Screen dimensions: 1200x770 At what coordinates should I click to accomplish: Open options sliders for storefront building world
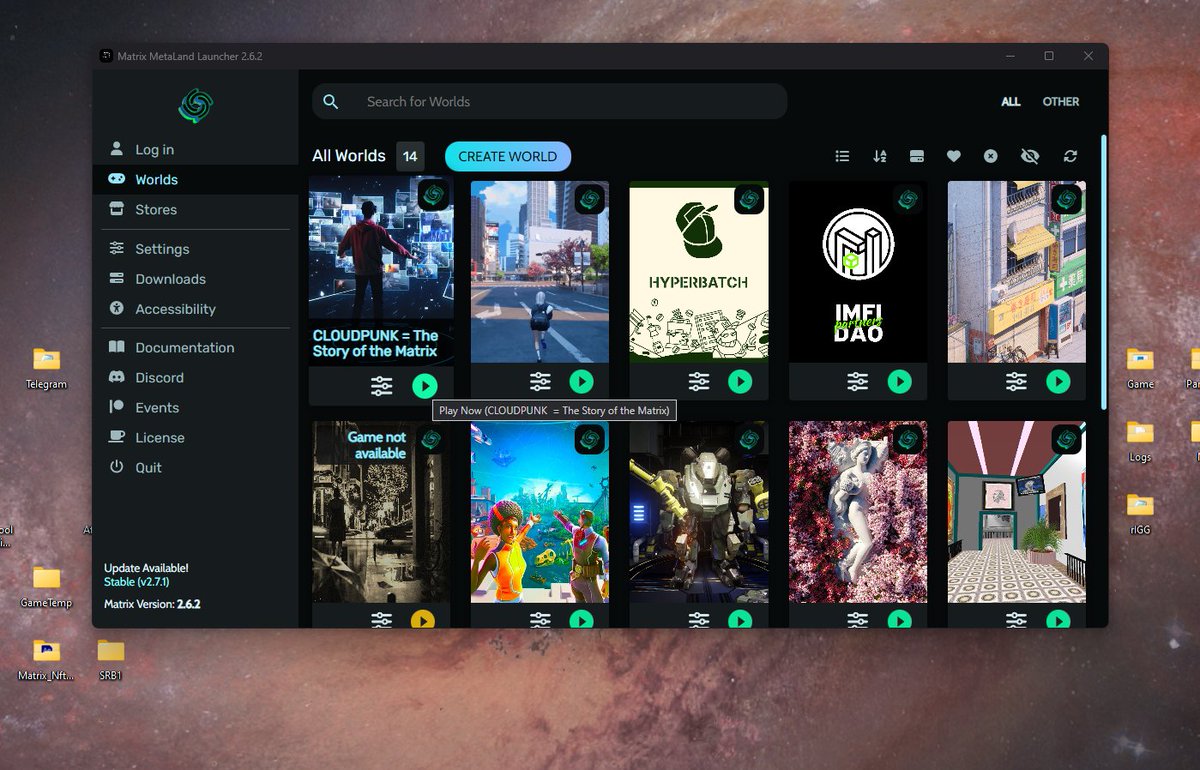(x=1017, y=381)
